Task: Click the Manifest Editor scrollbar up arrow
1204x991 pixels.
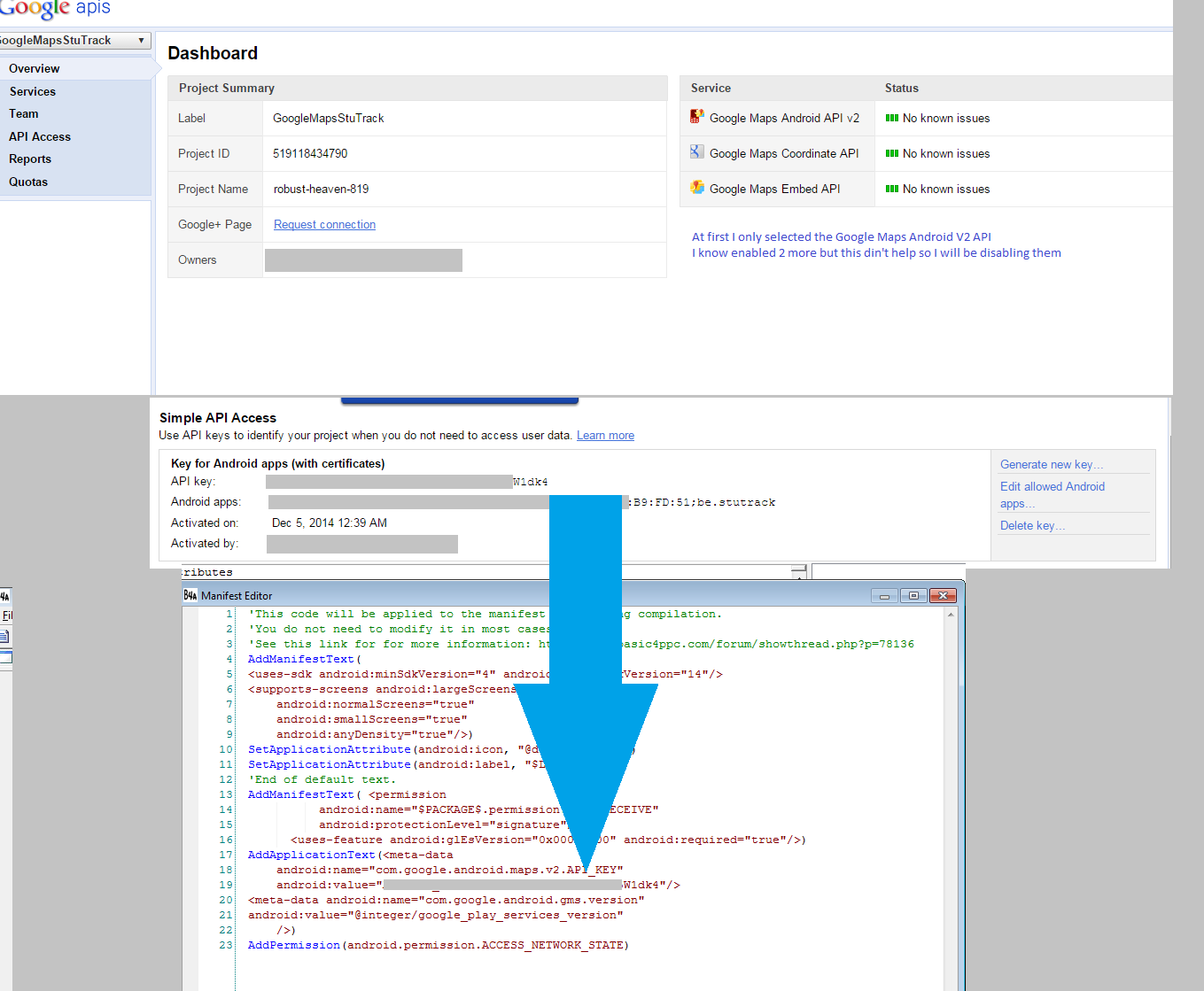Action: point(951,615)
